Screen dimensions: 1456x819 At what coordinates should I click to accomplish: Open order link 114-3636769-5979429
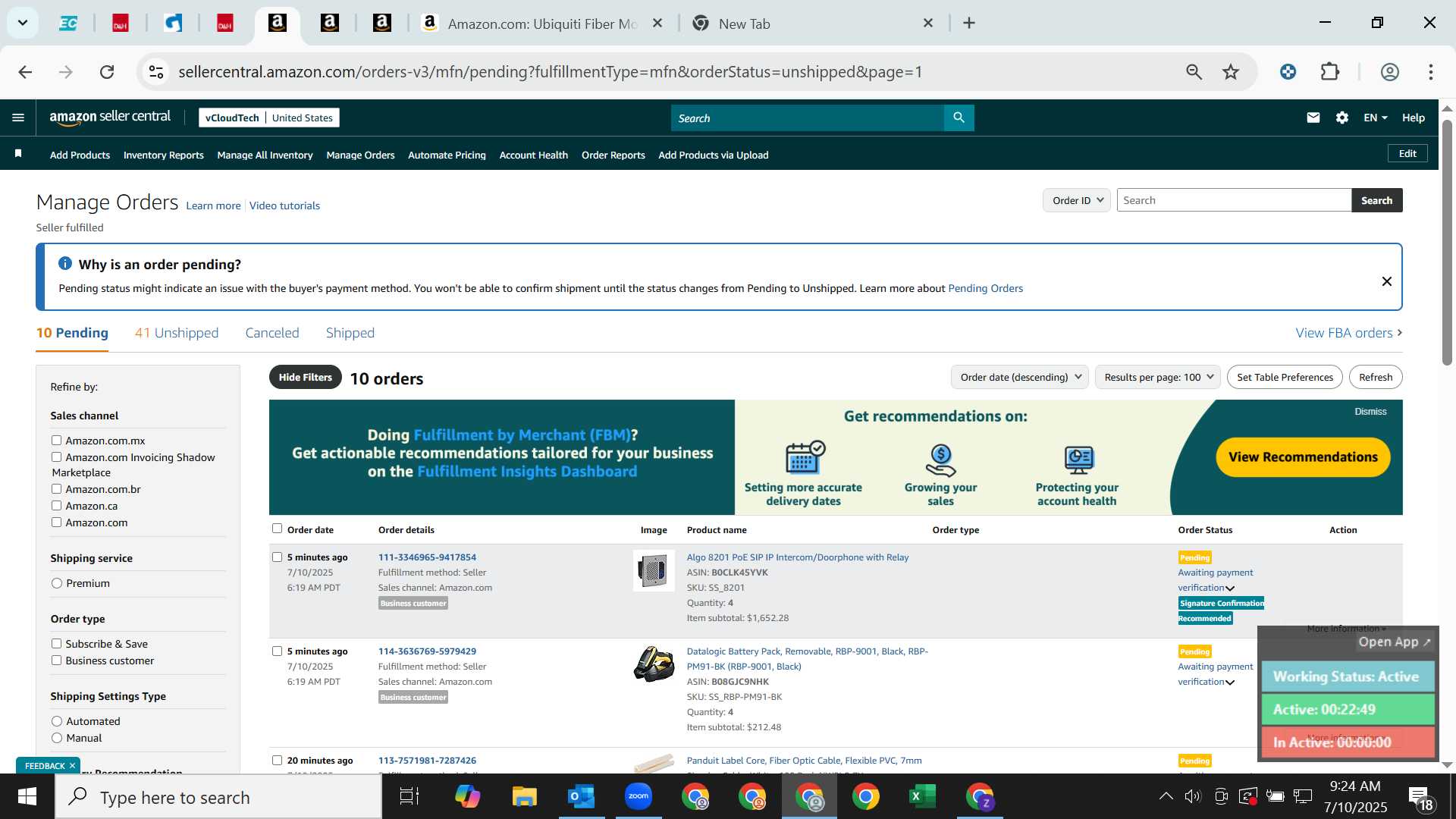coord(427,651)
